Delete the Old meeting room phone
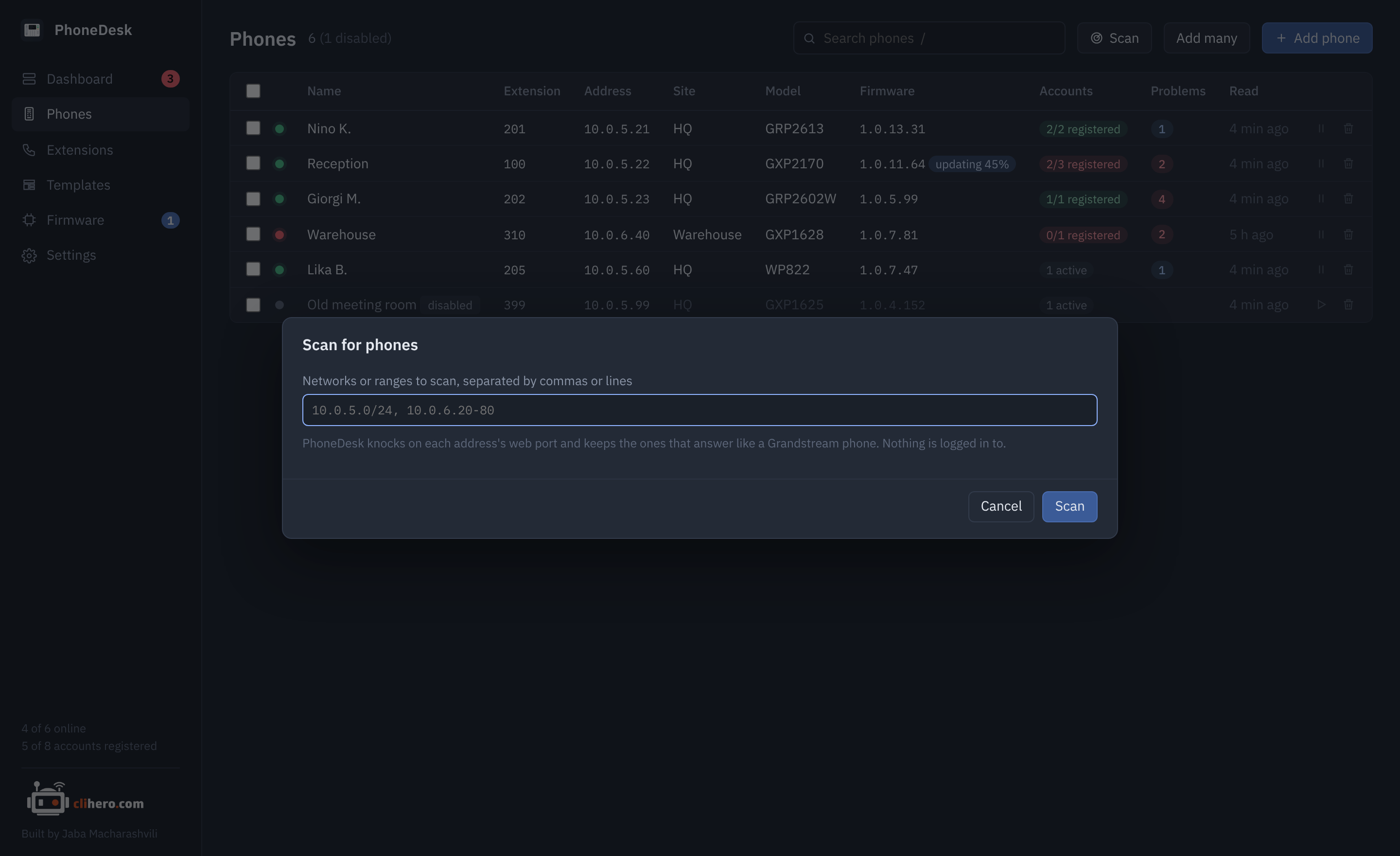 tap(1348, 304)
